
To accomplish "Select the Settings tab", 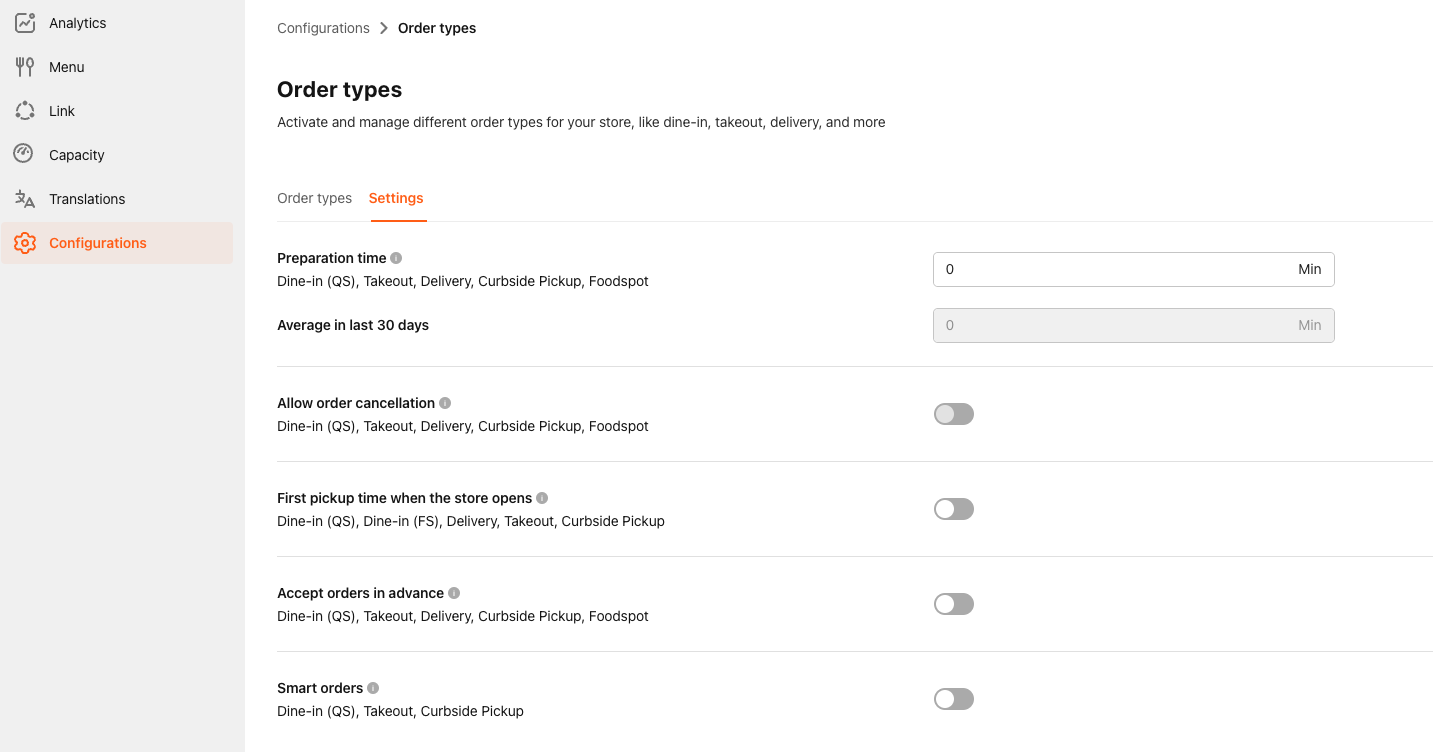I will point(396,198).
